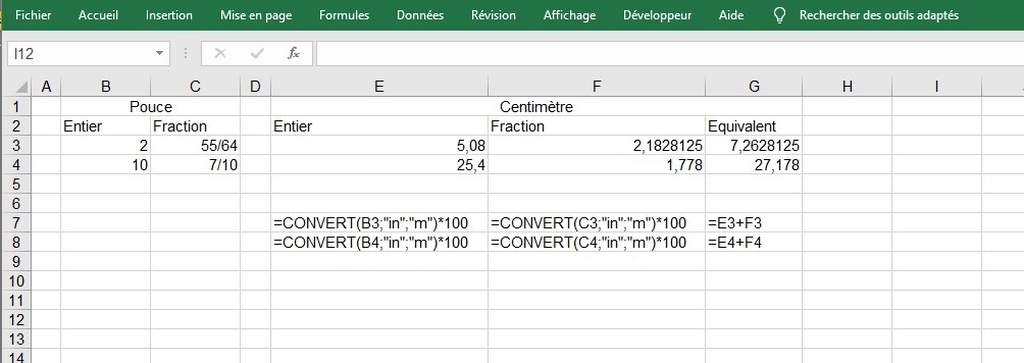Click inside the formula bar input field

tap(670, 54)
